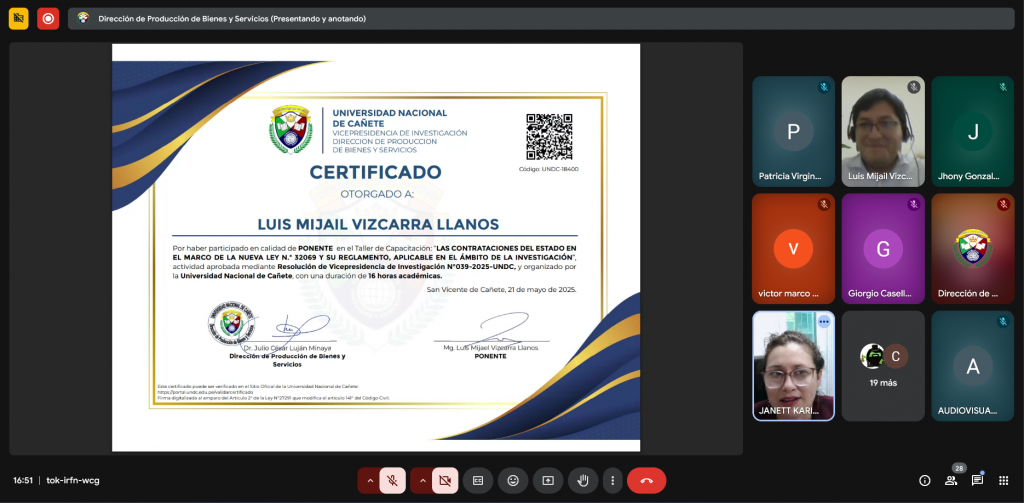
Task: Click the participant count badge 28
Action: (x=959, y=468)
